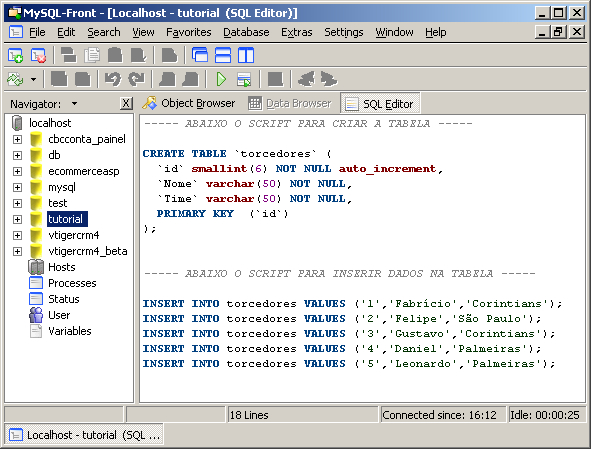Screen dimensions: 591x449
Task: Tile windows vertically via the toolbar icon
Action: point(246,55)
